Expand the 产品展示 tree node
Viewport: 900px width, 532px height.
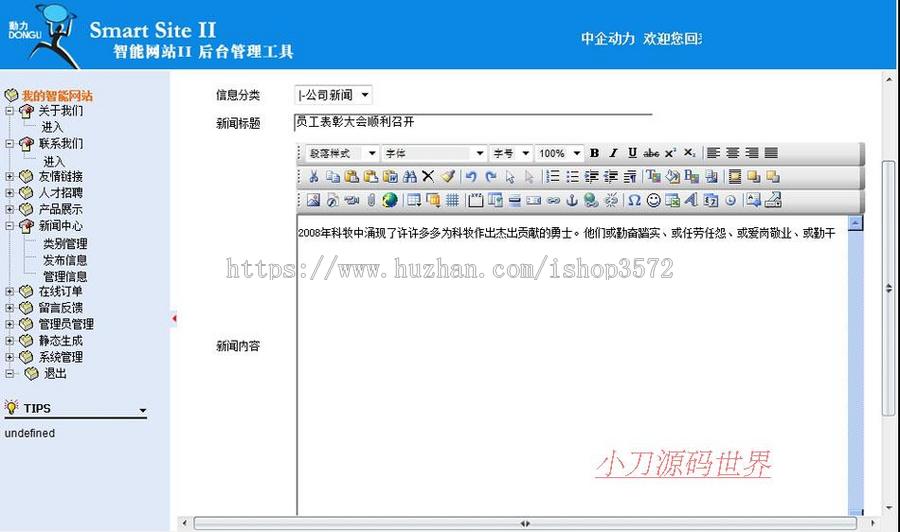(x=9, y=209)
